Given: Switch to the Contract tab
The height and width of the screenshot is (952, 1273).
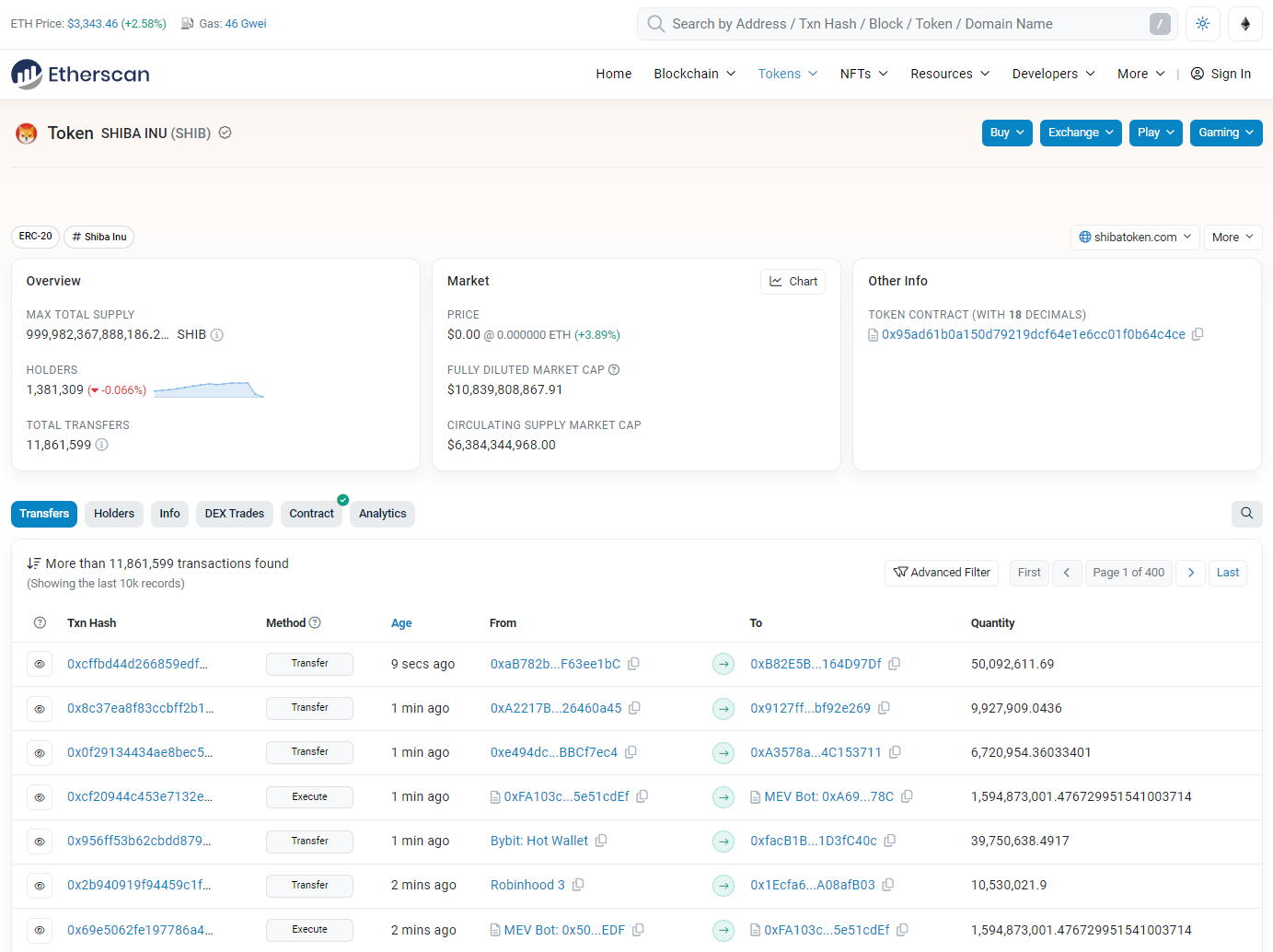Looking at the screenshot, I should tap(311, 514).
